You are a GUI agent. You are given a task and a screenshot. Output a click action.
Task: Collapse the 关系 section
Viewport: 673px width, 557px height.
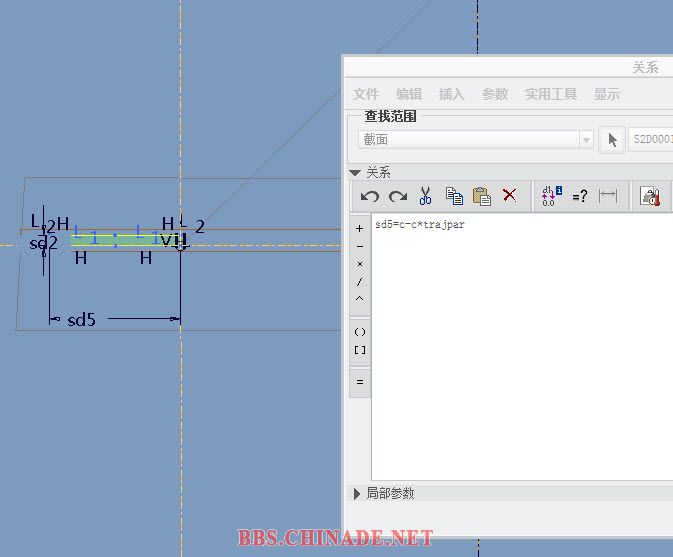coord(356,172)
